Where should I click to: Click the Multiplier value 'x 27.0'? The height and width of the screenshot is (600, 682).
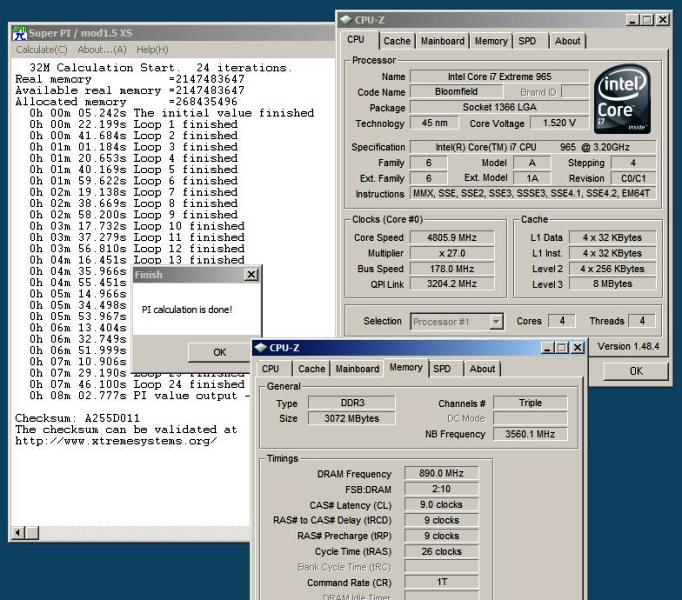click(x=452, y=253)
